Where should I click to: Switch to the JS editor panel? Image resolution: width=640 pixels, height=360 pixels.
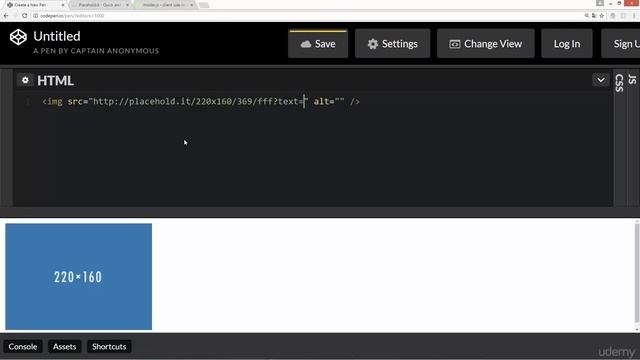632,79
